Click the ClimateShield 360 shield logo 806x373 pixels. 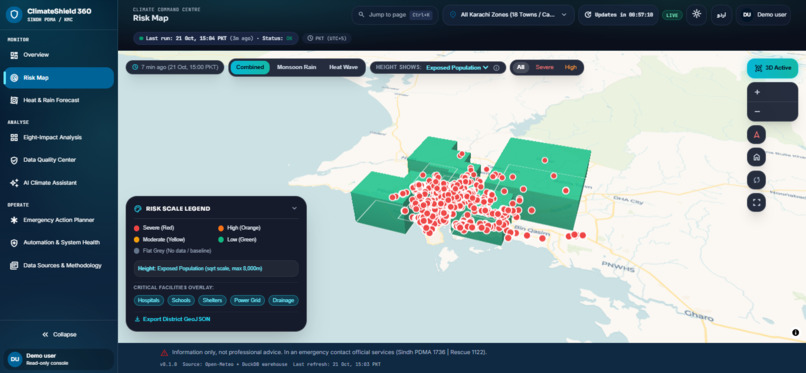14,14
